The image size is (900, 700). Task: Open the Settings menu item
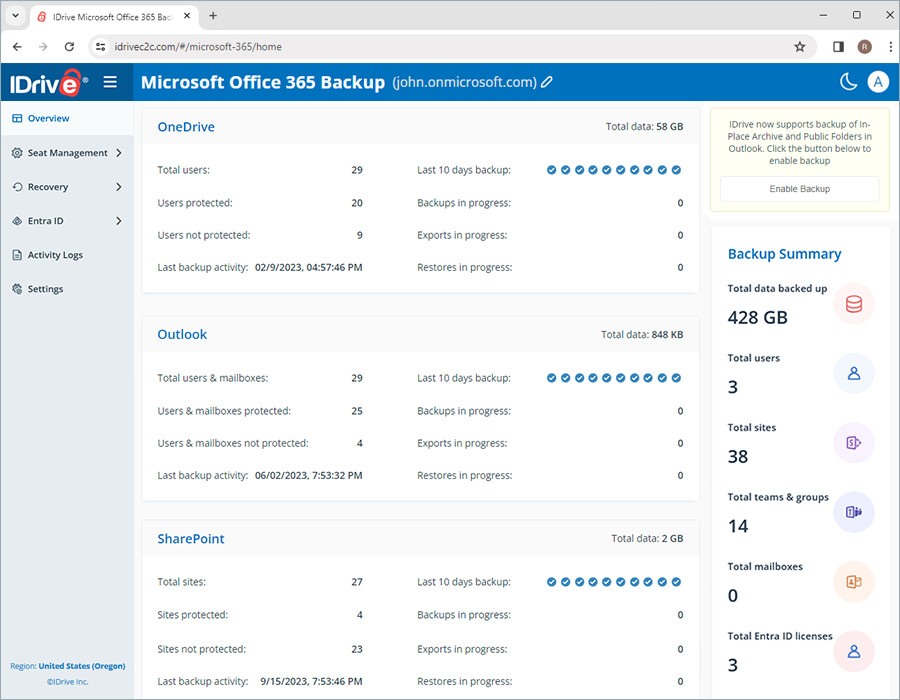coord(67,289)
